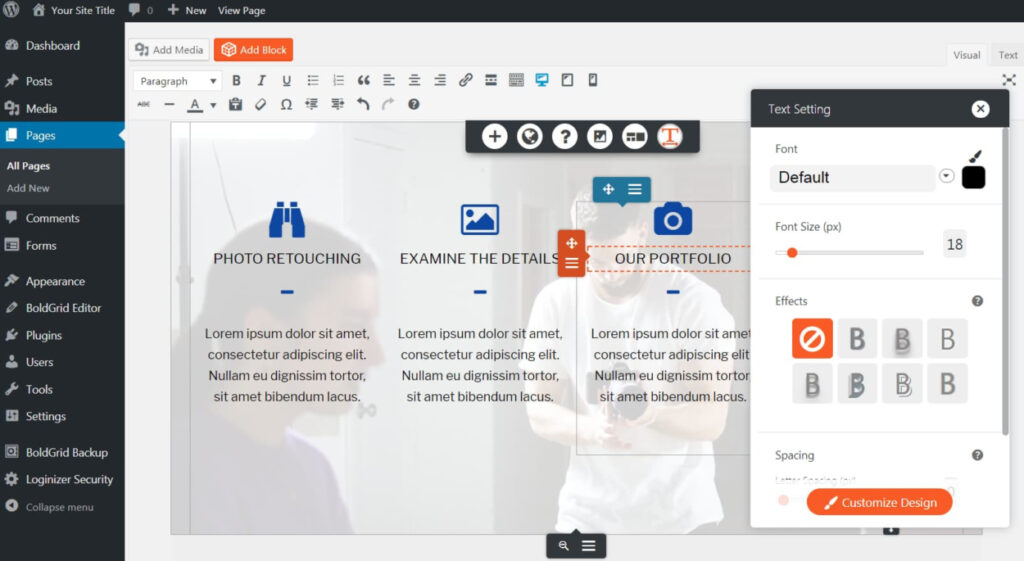The height and width of the screenshot is (561, 1024).
Task: Open the orange text T setting icon
Action: click(669, 136)
